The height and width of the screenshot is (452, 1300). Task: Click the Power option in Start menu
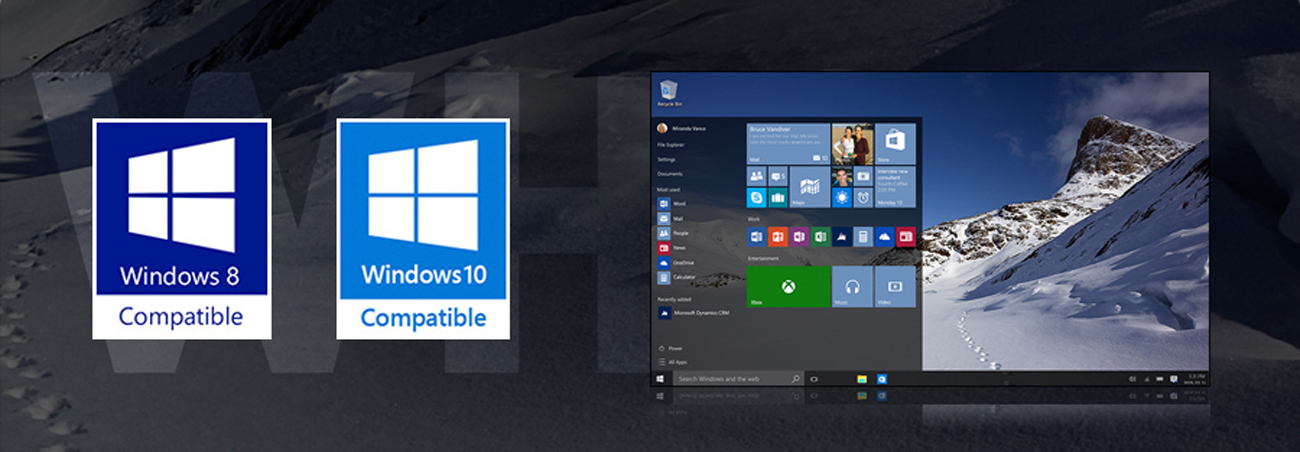(x=674, y=349)
